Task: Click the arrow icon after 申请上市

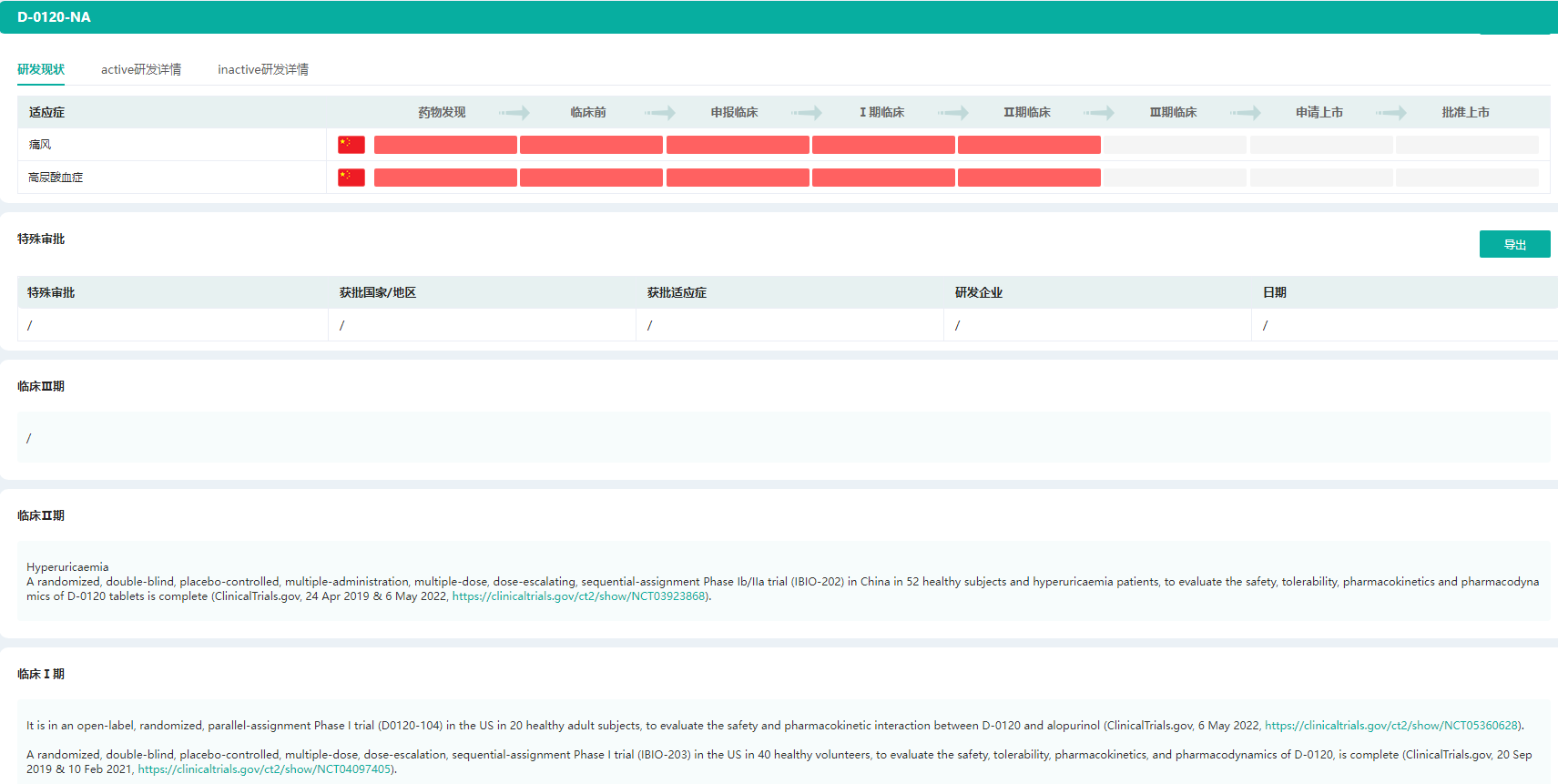Action: click(1391, 113)
